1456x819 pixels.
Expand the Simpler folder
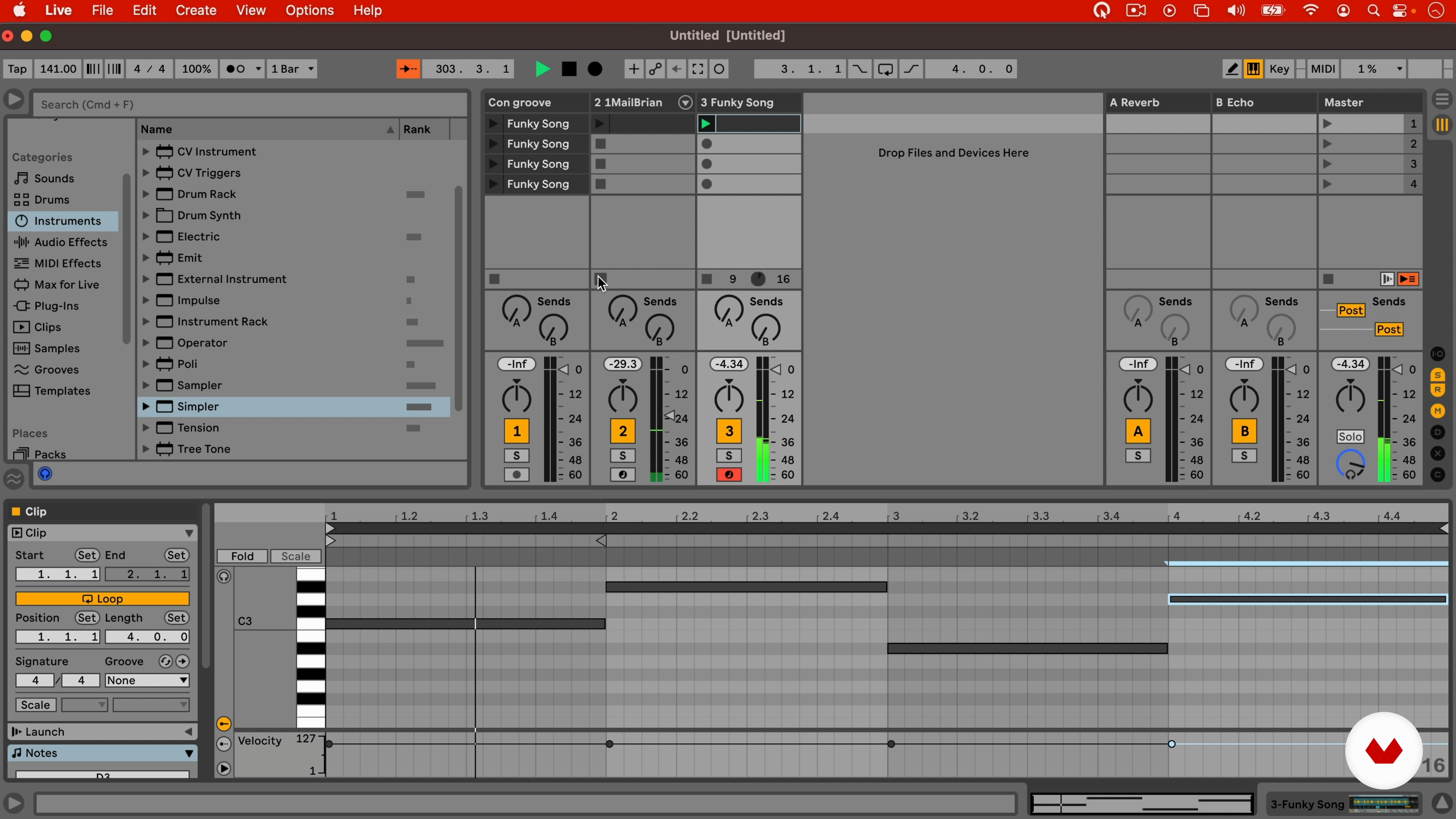[145, 407]
